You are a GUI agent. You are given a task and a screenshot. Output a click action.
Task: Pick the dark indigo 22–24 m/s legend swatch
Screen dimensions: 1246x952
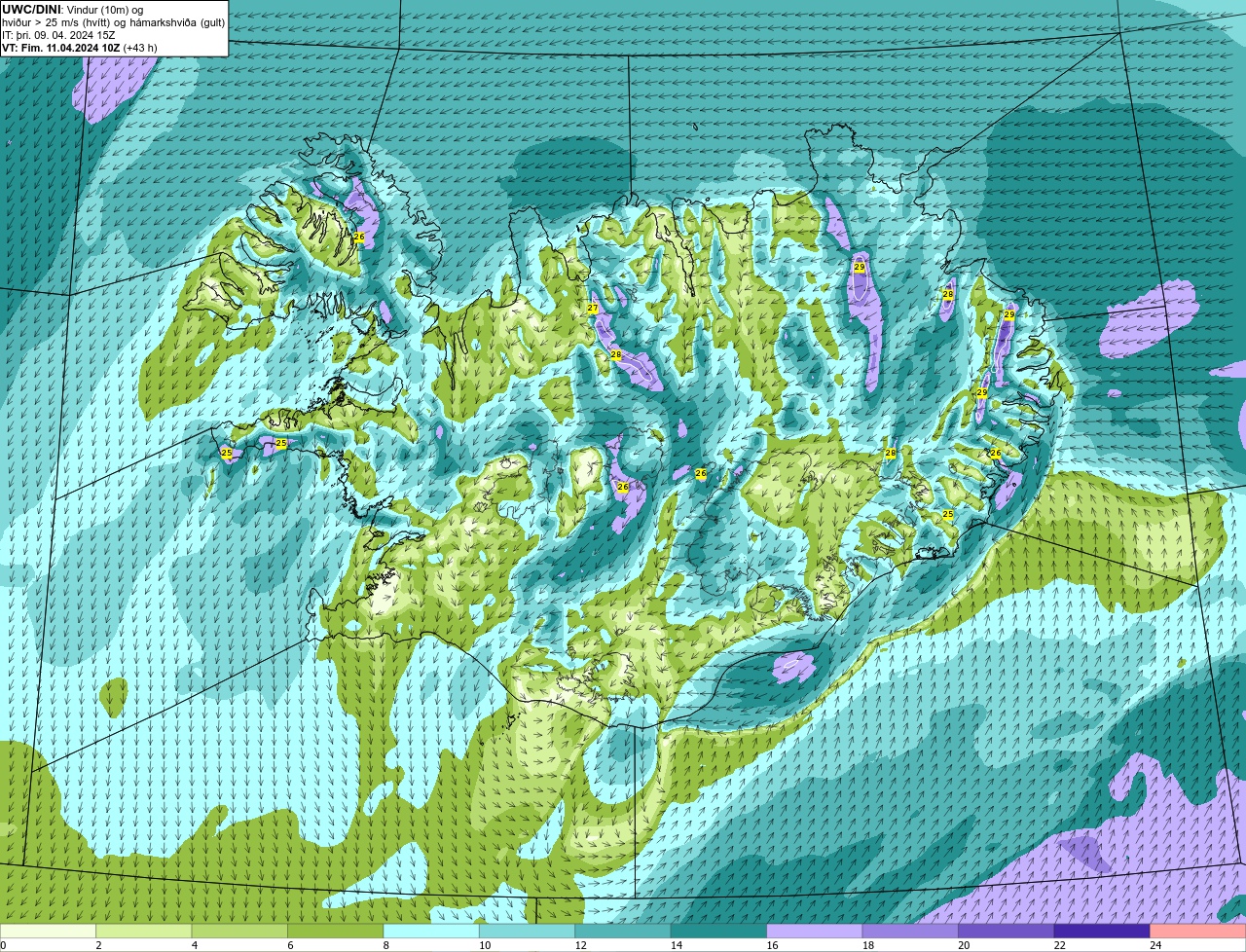1103,932
